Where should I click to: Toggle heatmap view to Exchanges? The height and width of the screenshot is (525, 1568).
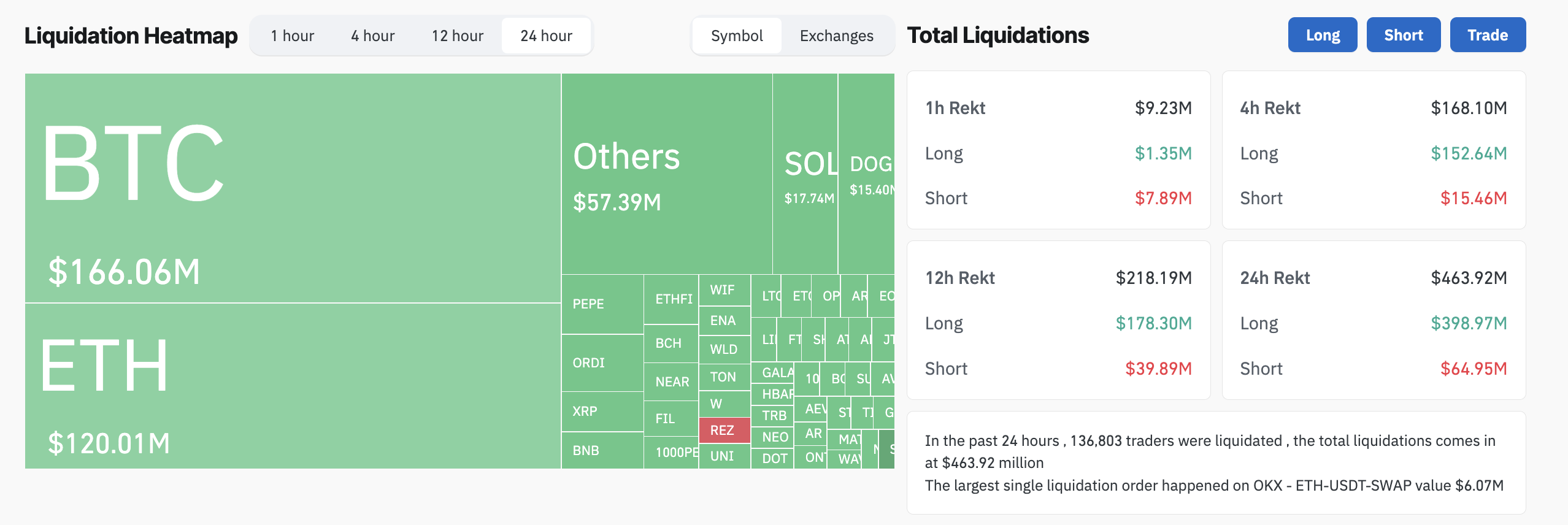(x=836, y=36)
